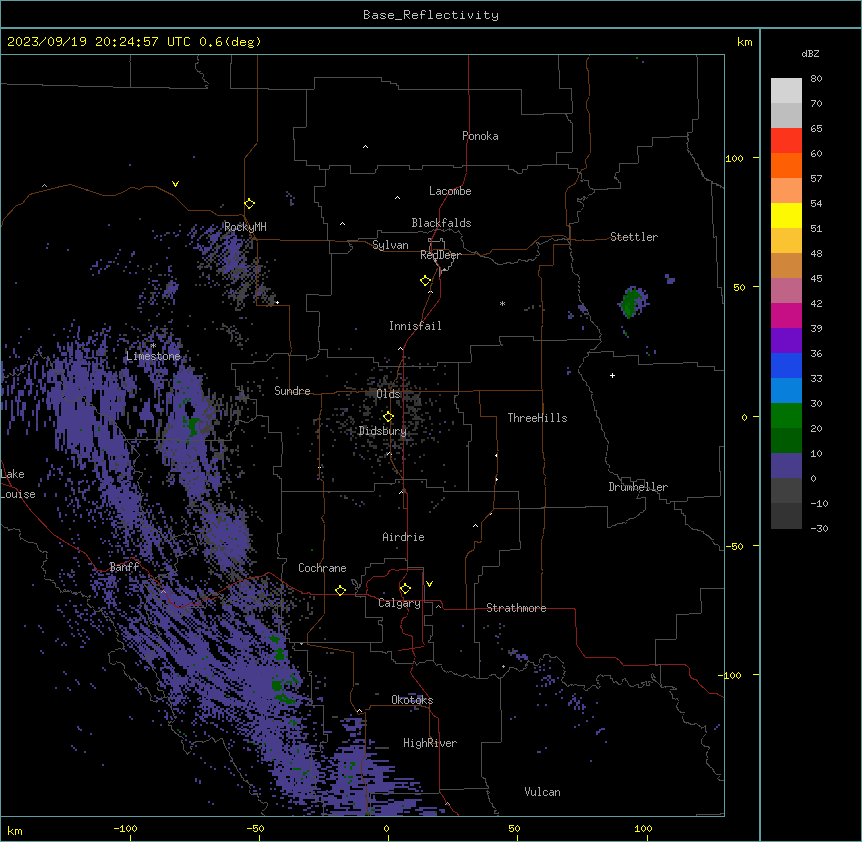Click the yellow diamond marker beside Didsbury
This screenshot has height=842, width=862.
point(388,417)
